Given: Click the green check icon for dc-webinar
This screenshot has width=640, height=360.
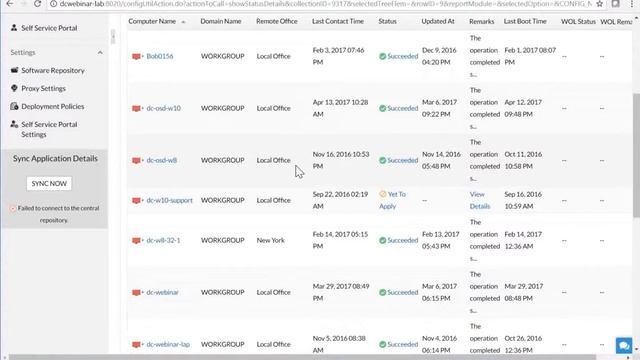Looking at the screenshot, I should [382, 292].
